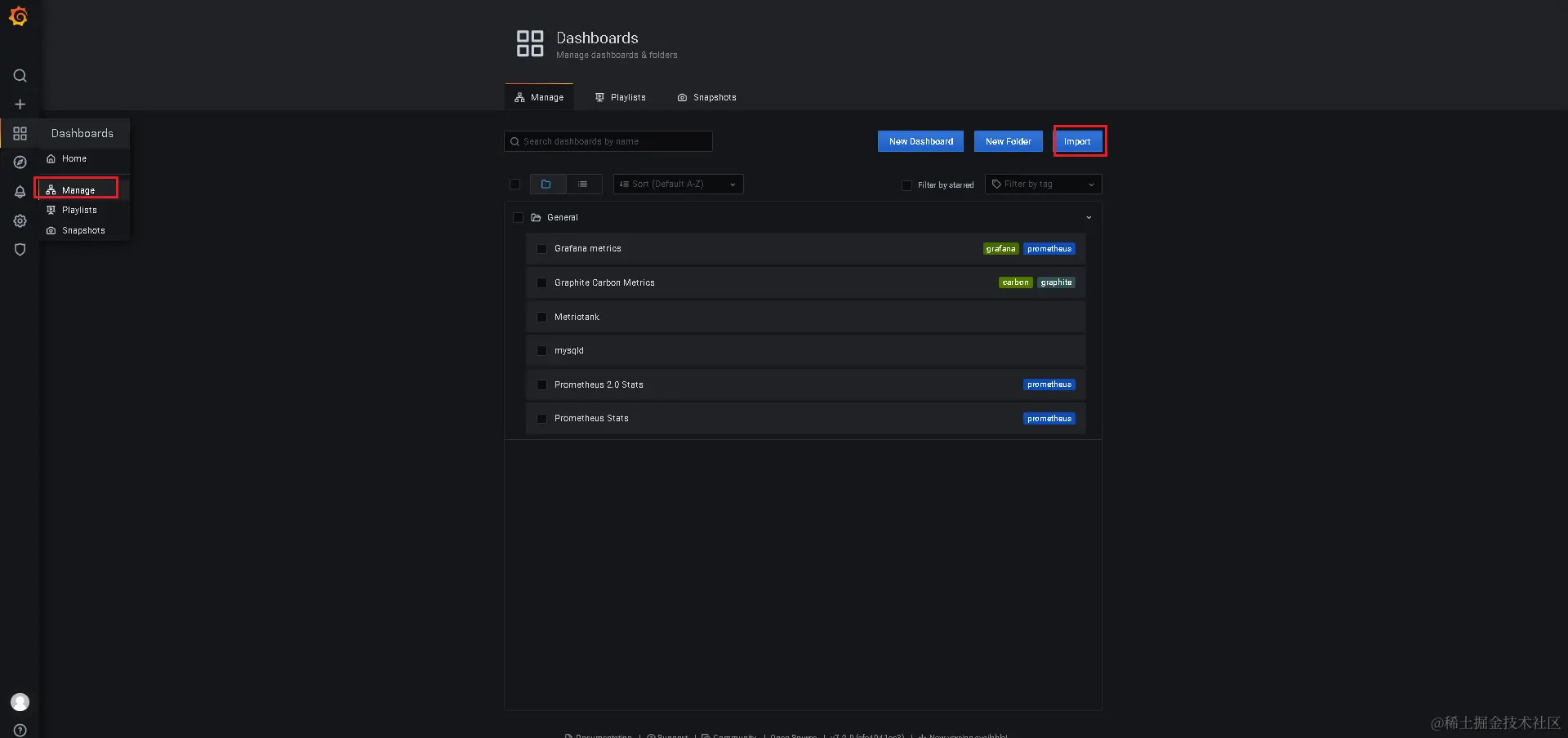Switch to the Playlists tab
Image resolution: width=1568 pixels, height=738 pixels.
coord(621,97)
